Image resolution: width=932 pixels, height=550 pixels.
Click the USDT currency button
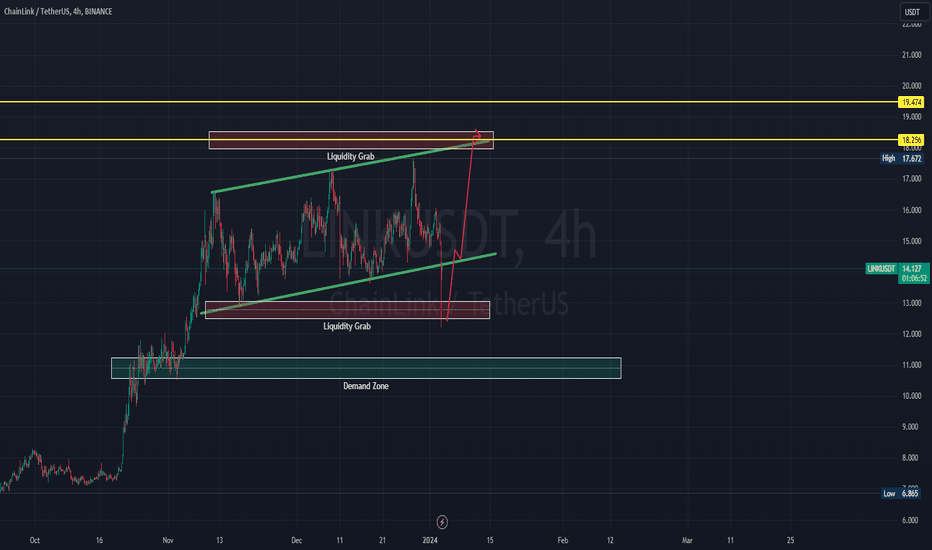point(912,12)
